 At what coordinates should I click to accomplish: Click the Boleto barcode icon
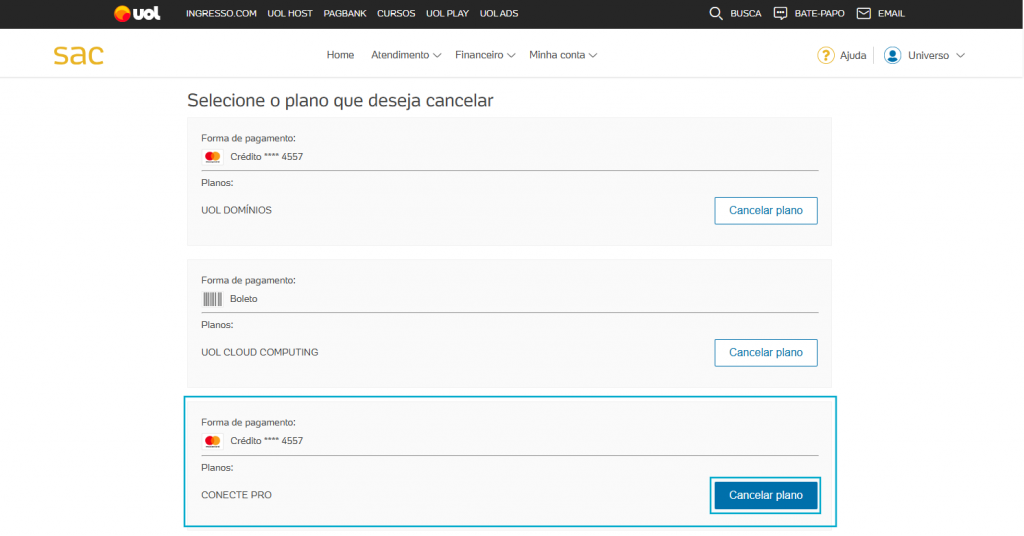pyautogui.click(x=212, y=299)
